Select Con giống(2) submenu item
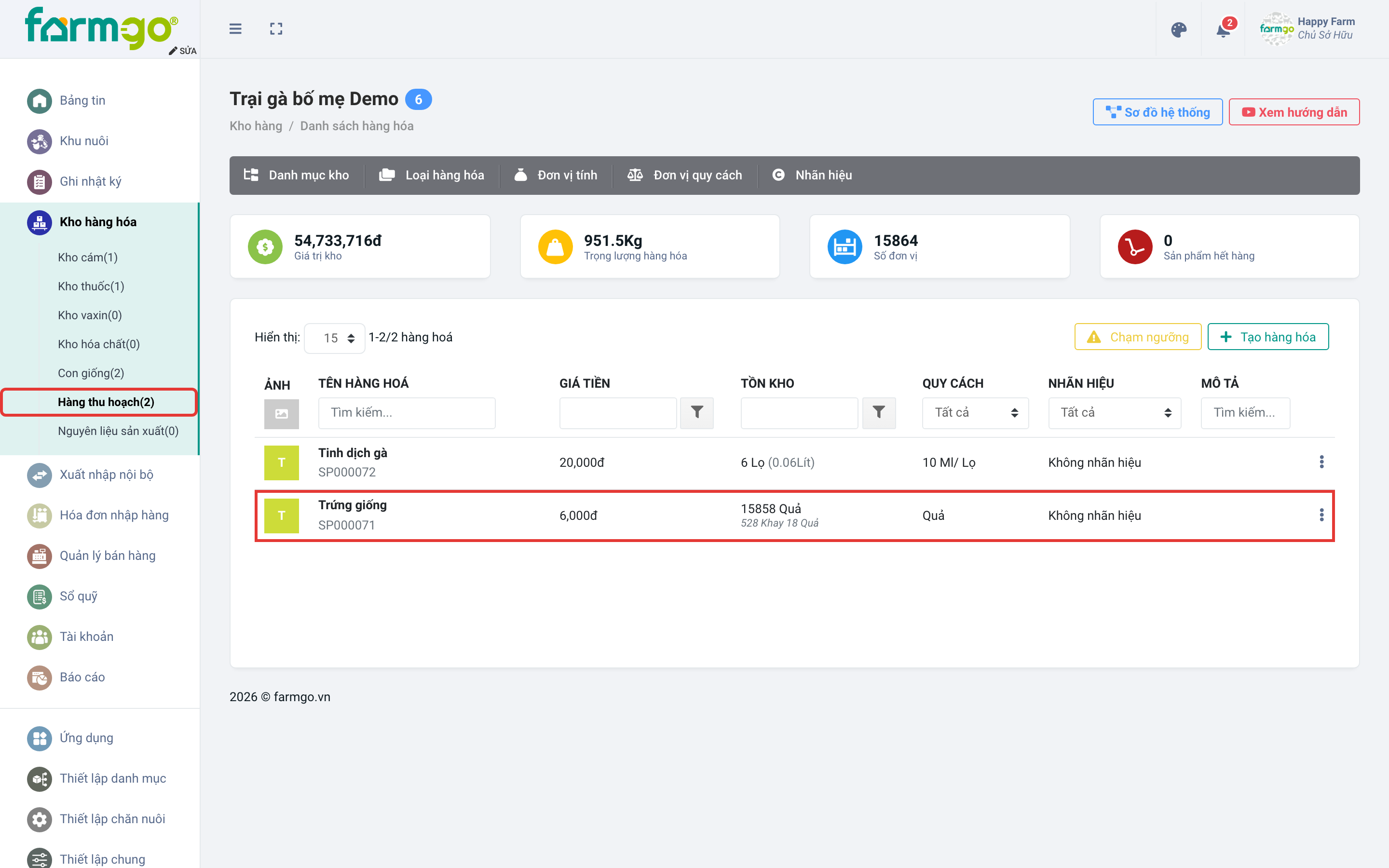 pyautogui.click(x=91, y=373)
